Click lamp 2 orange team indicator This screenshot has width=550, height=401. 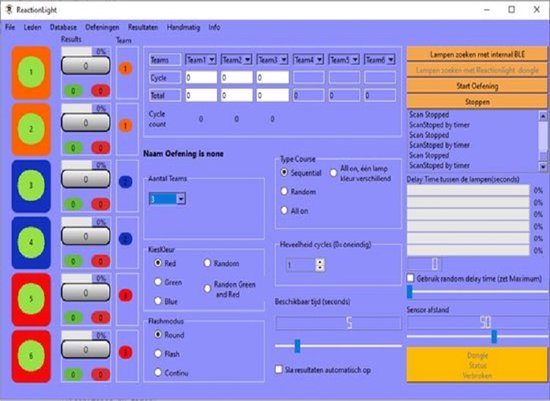tap(126, 125)
